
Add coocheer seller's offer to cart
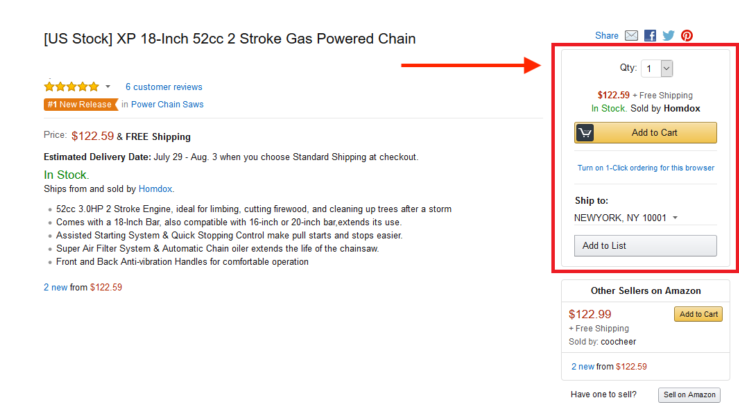click(698, 314)
